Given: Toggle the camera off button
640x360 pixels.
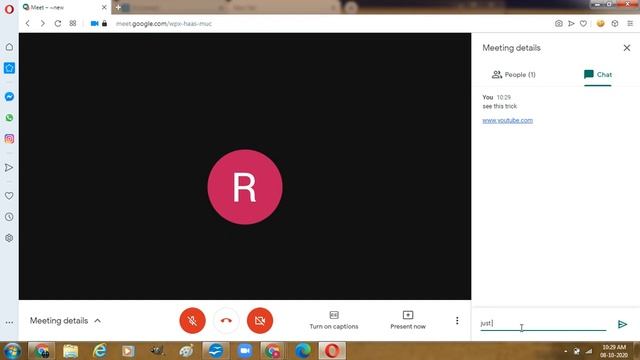Looking at the screenshot, I should (260, 321).
